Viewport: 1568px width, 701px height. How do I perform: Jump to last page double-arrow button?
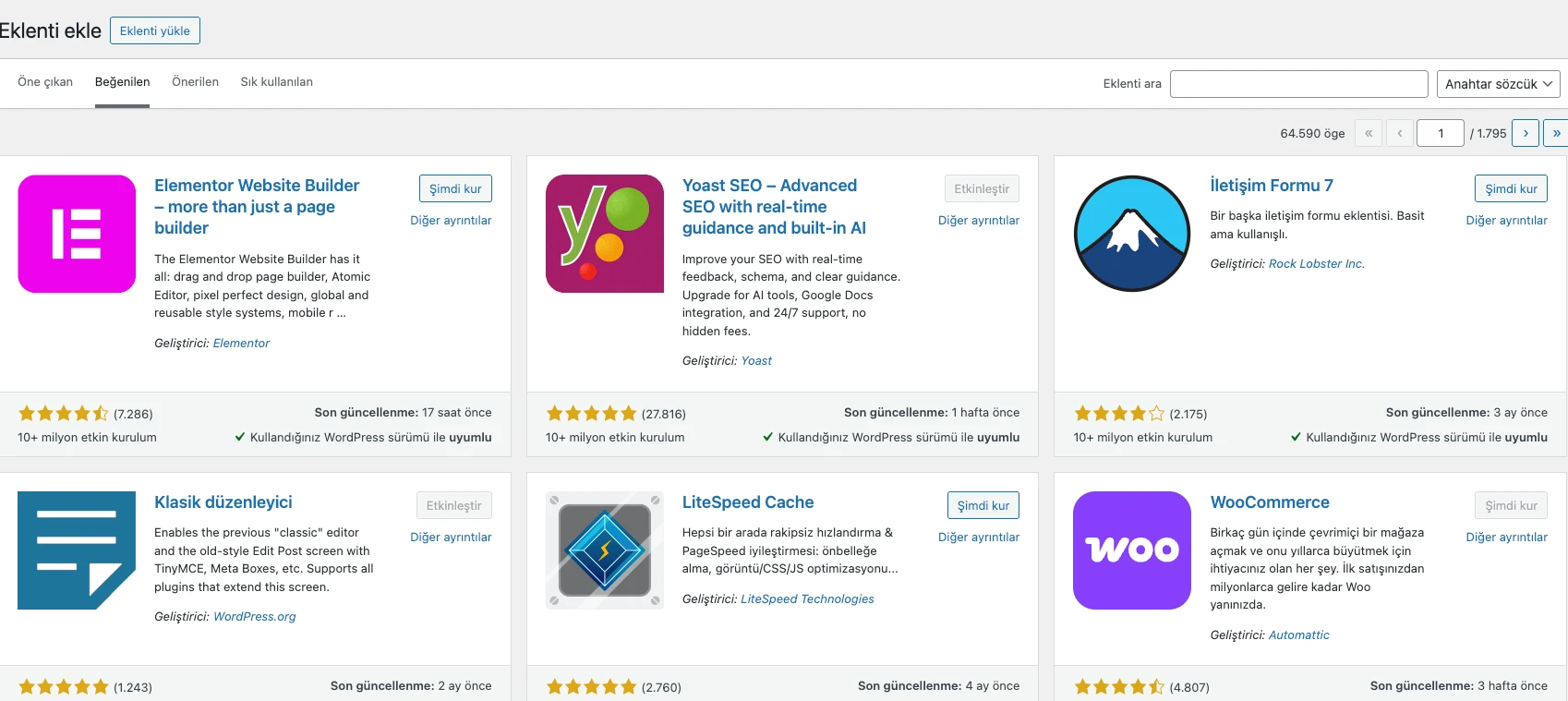coord(1556,133)
